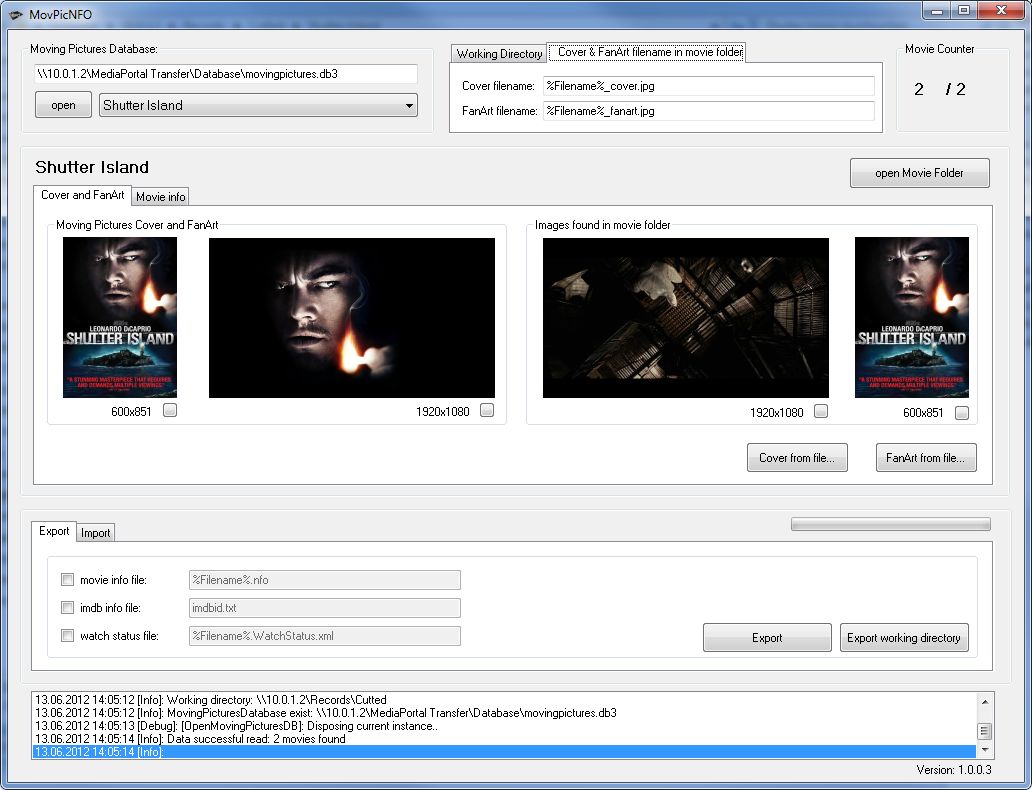Select log entry 'Data successful read: 2 movies found'

coord(504,739)
